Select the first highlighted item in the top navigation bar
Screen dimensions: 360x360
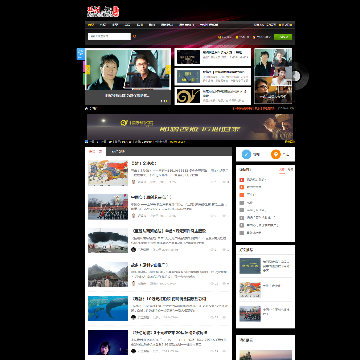(91, 25)
